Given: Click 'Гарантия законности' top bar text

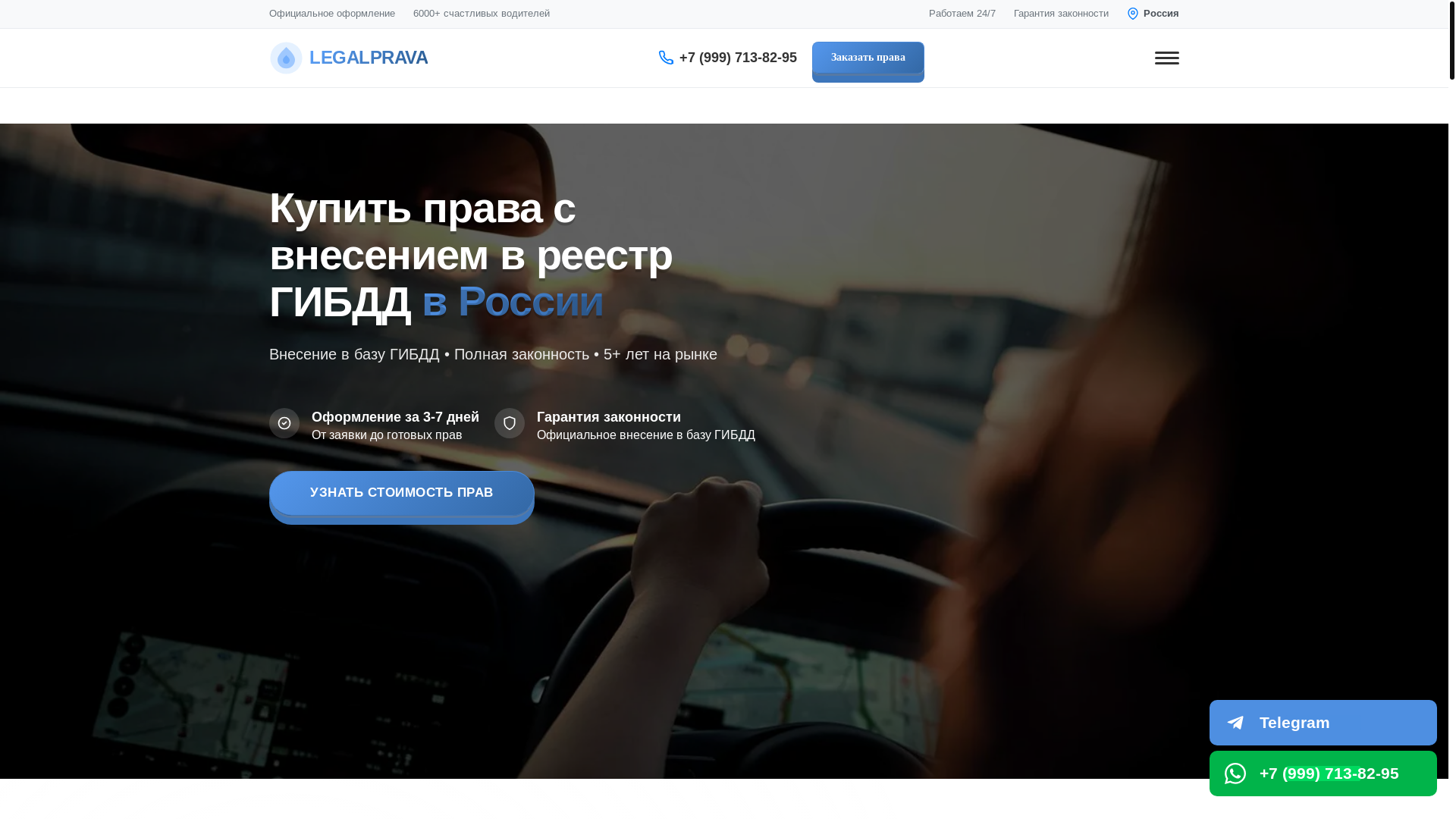Looking at the screenshot, I should tap(1061, 14).
